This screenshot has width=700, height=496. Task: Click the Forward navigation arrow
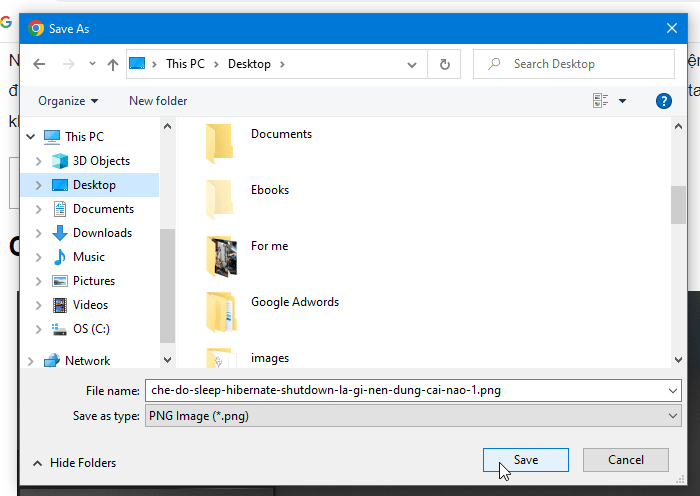[x=69, y=64]
